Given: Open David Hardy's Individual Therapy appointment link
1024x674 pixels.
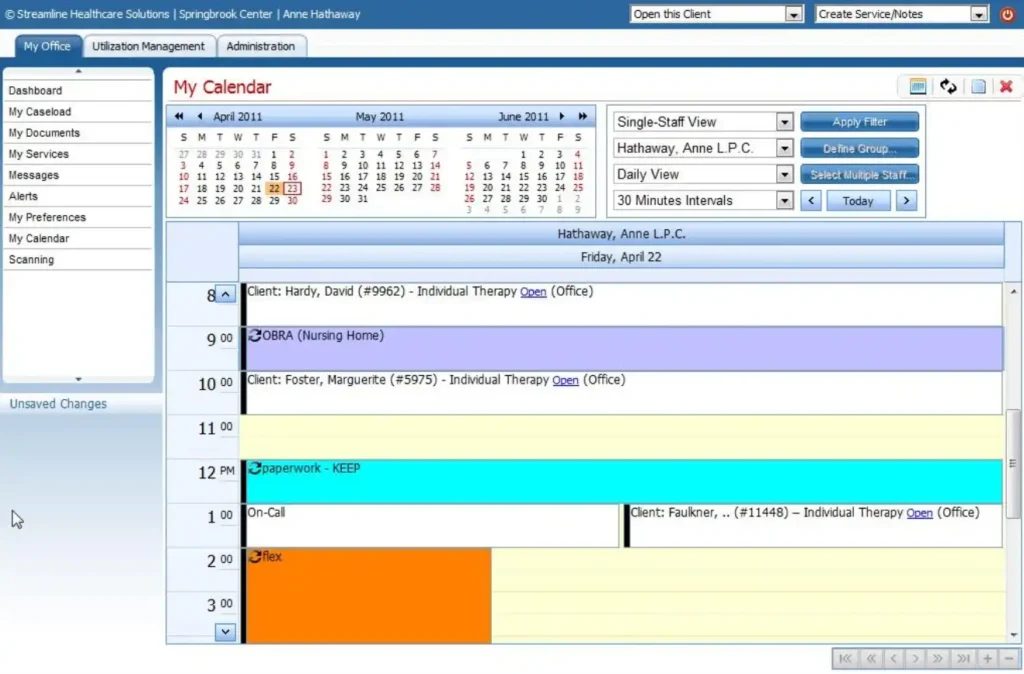Looking at the screenshot, I should (x=533, y=291).
